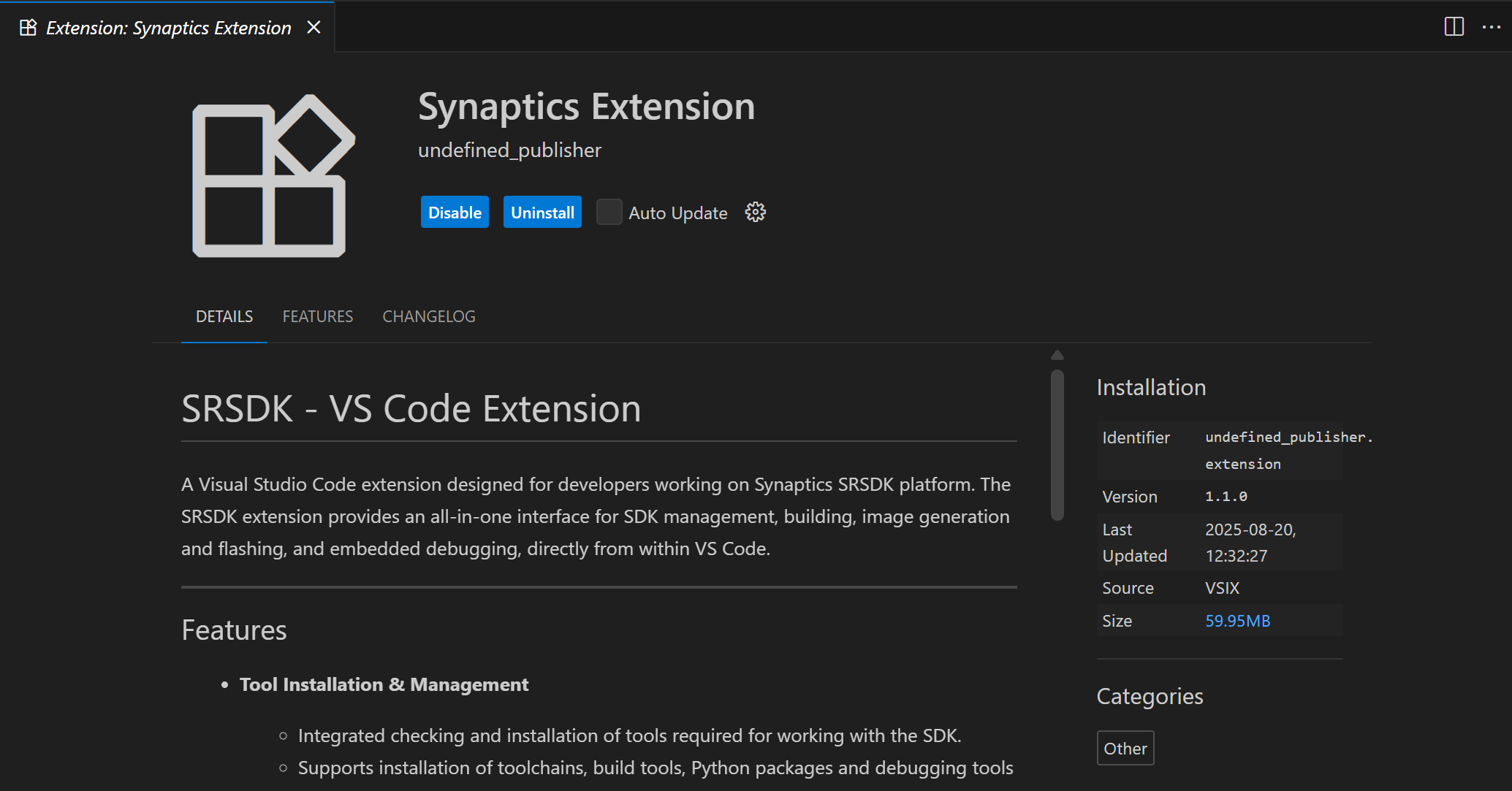1512x791 pixels.
Task: Click the readme scrollbar up arrow
Action: coord(1057,356)
